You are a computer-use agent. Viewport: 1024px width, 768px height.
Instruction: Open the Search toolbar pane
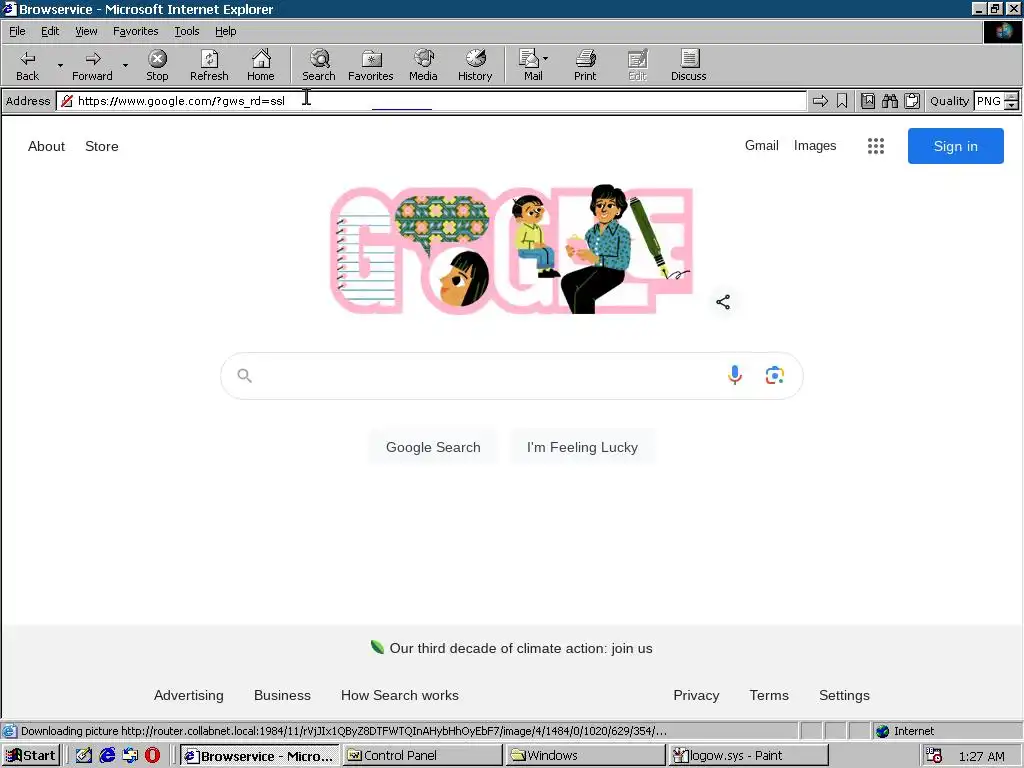click(319, 65)
